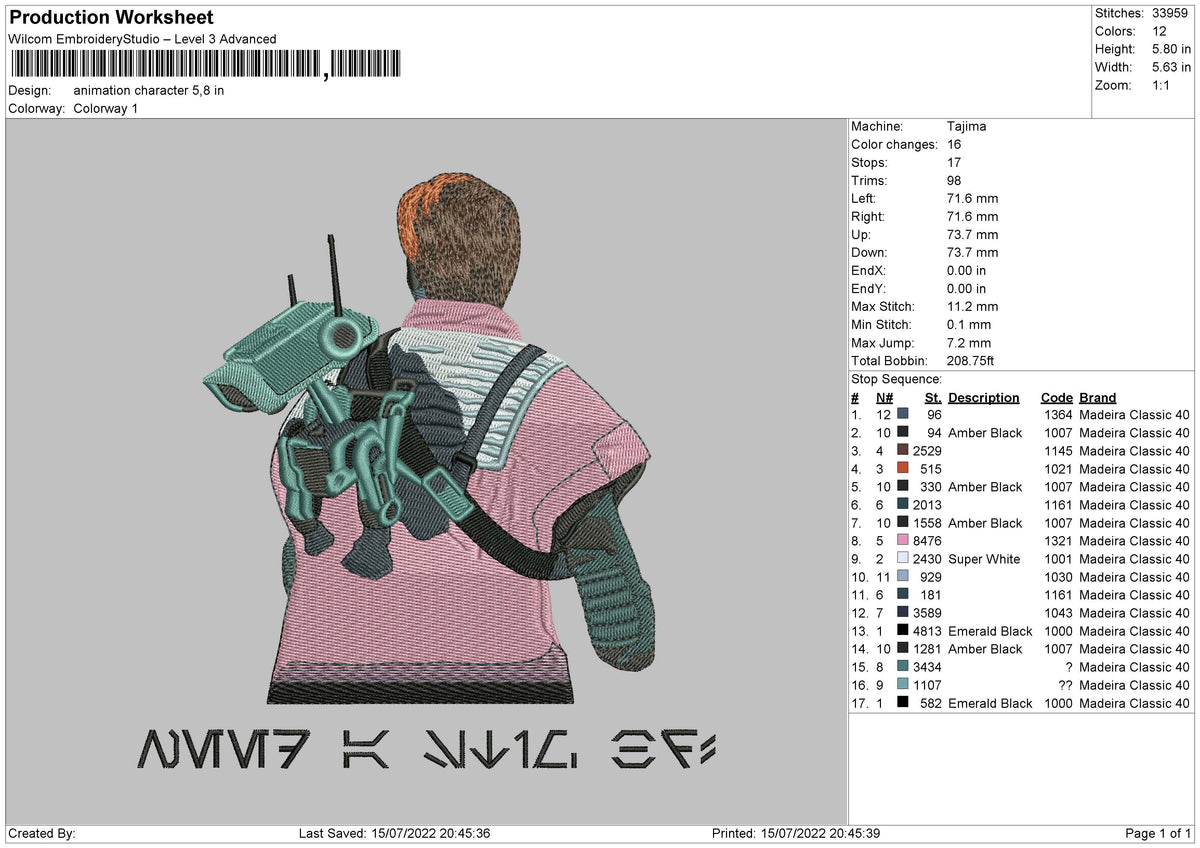
Task: Click the "Code" column header
Action: click(1056, 397)
